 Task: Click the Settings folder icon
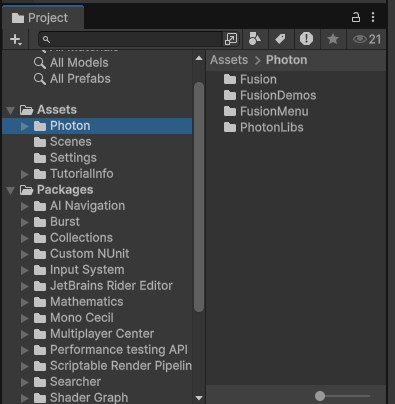click(40, 158)
